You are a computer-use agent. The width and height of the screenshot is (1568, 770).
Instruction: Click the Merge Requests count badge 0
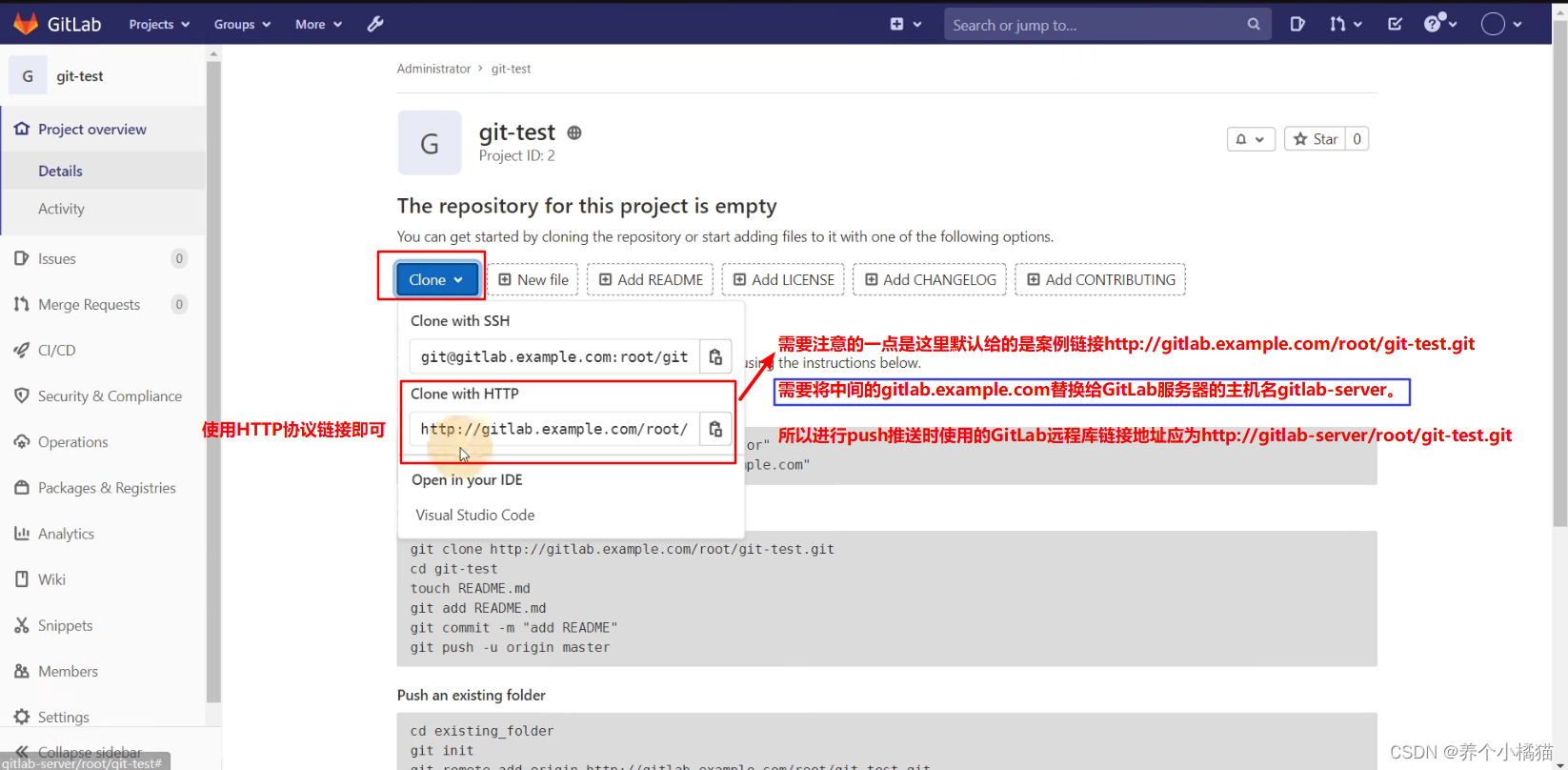tap(179, 304)
